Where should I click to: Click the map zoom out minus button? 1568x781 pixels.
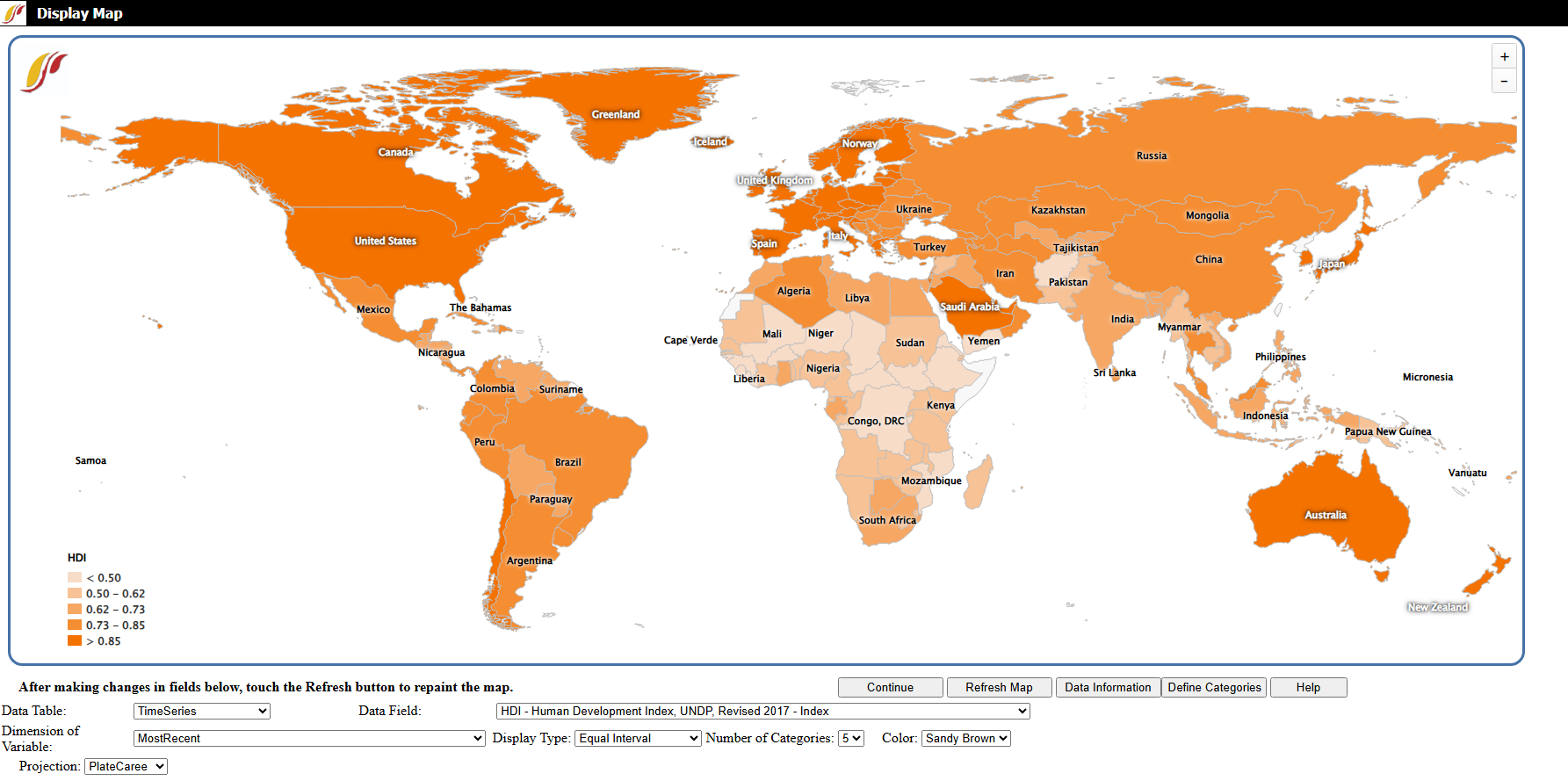pyautogui.click(x=1504, y=81)
